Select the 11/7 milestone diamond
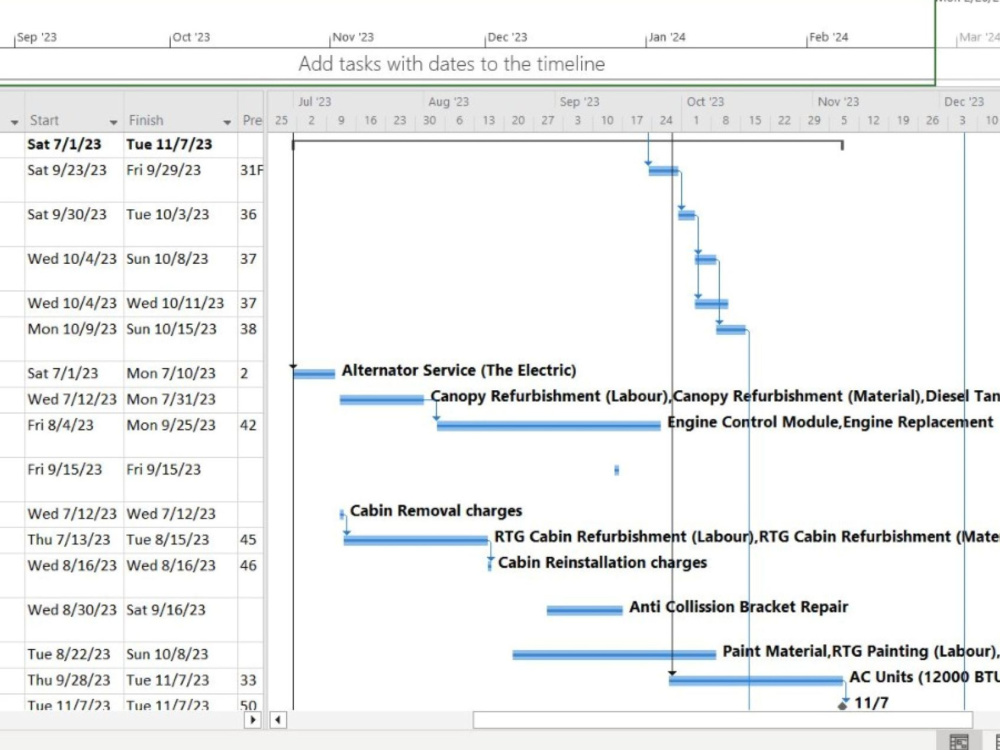 [843, 706]
